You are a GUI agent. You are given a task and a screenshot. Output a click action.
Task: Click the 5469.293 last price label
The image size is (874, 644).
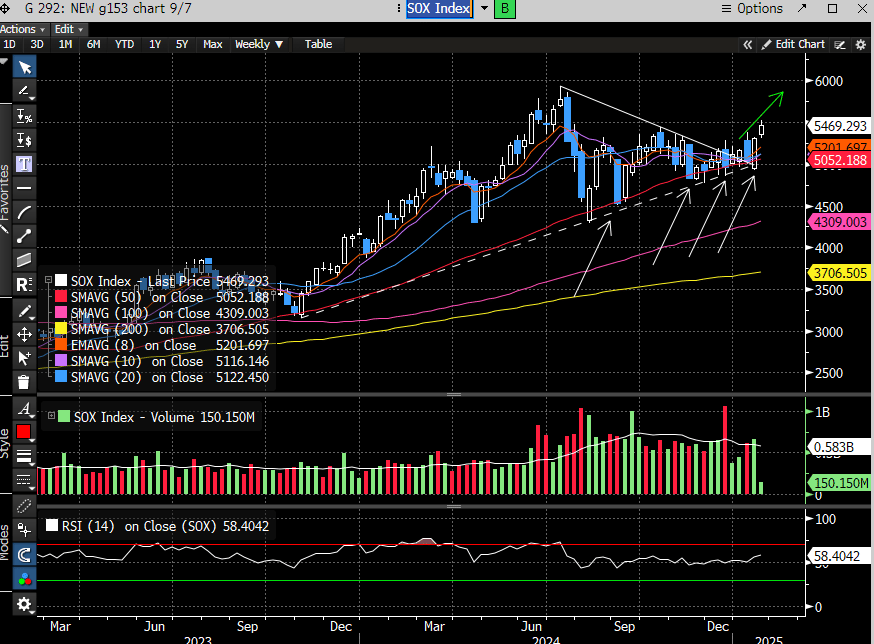[x=838, y=127]
